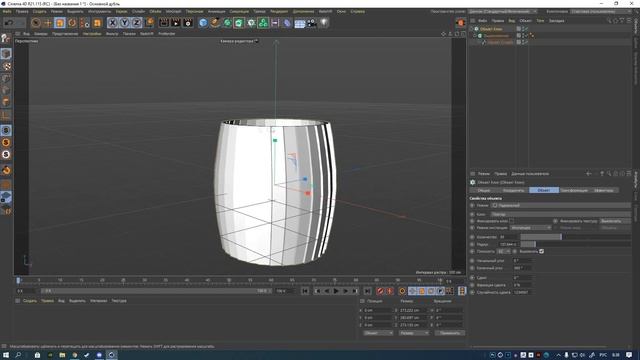This screenshot has width=640, height=360.
Task: Open the File Explorer taskbar icon
Action: 62,355
